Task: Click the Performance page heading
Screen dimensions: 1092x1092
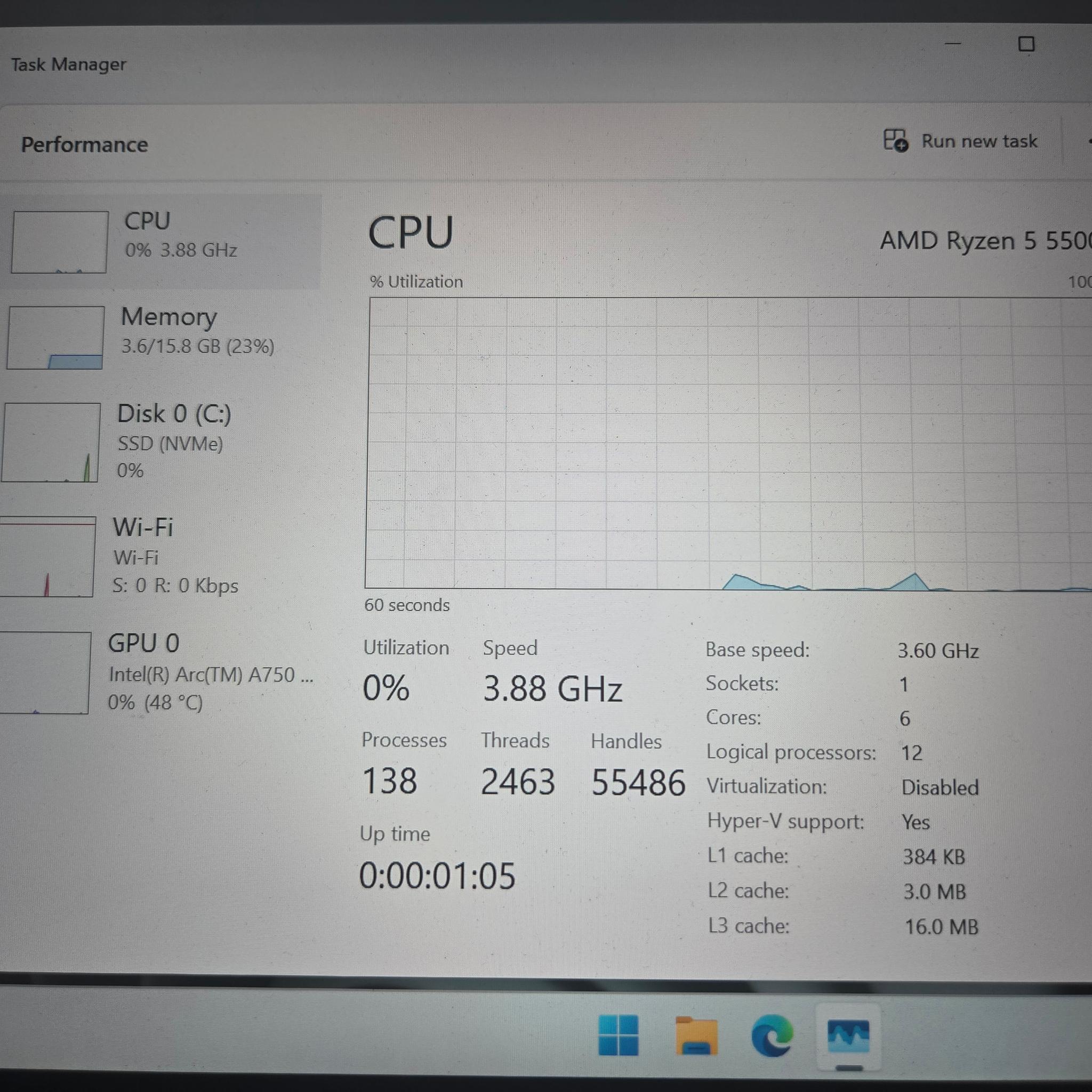Action: 84,144
